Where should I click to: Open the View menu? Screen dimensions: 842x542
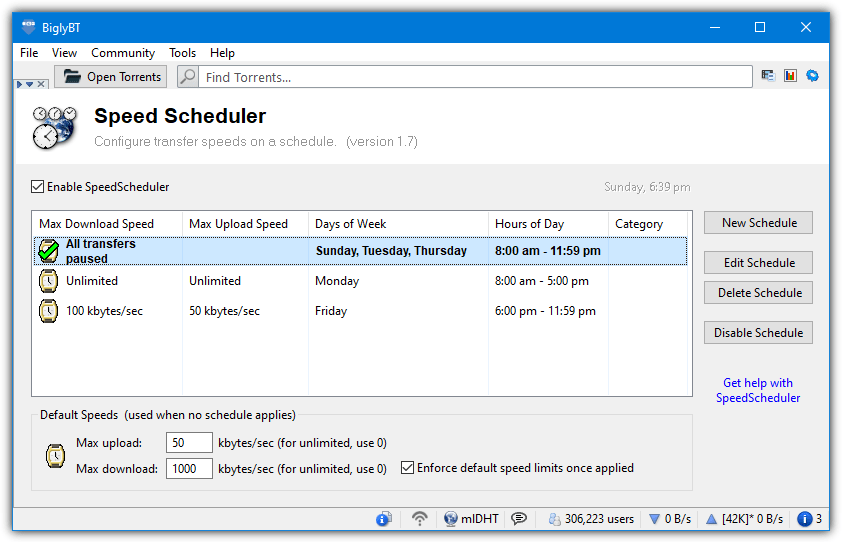click(64, 53)
